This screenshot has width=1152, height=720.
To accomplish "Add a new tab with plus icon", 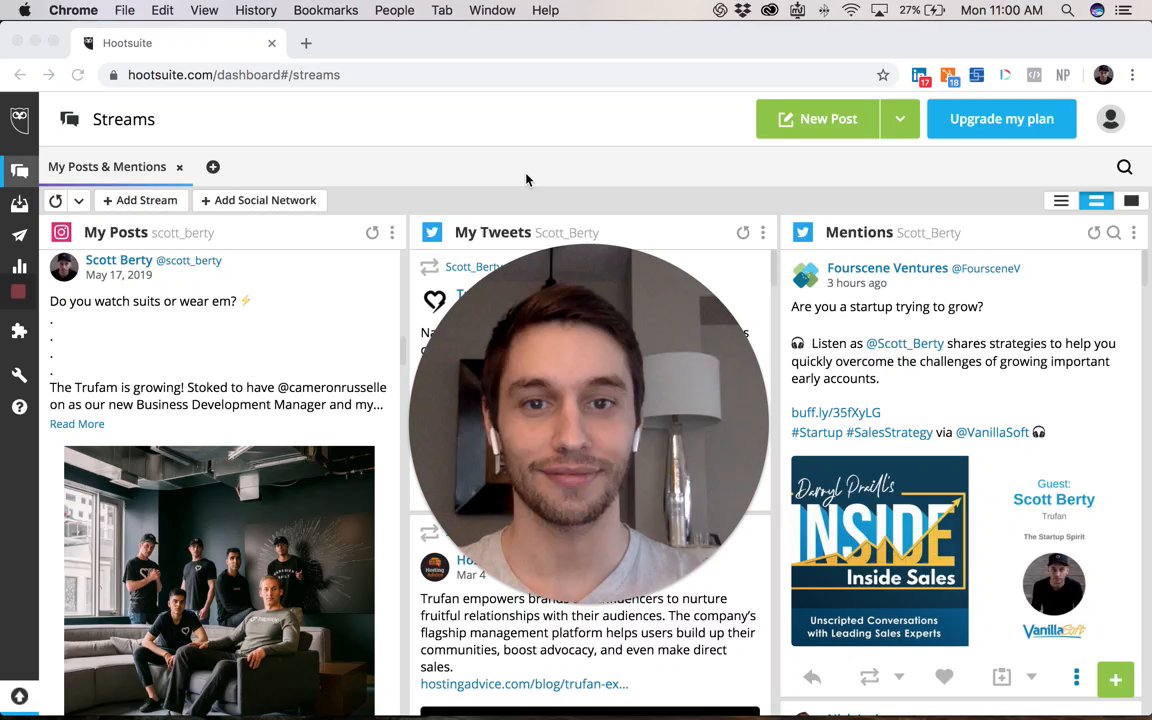I will coord(213,167).
